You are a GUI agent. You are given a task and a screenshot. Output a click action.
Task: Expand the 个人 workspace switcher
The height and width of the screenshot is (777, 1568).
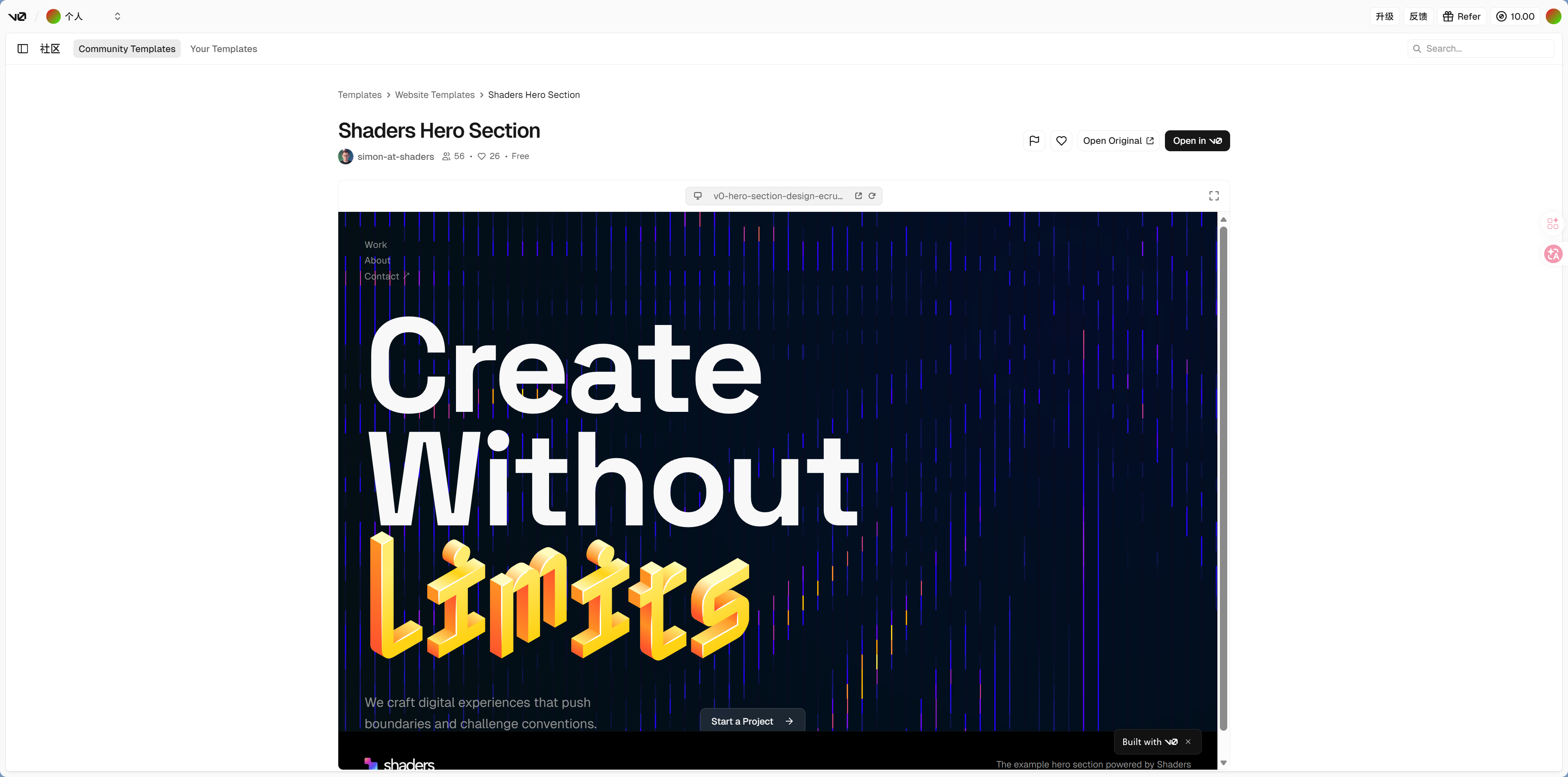pos(117,16)
